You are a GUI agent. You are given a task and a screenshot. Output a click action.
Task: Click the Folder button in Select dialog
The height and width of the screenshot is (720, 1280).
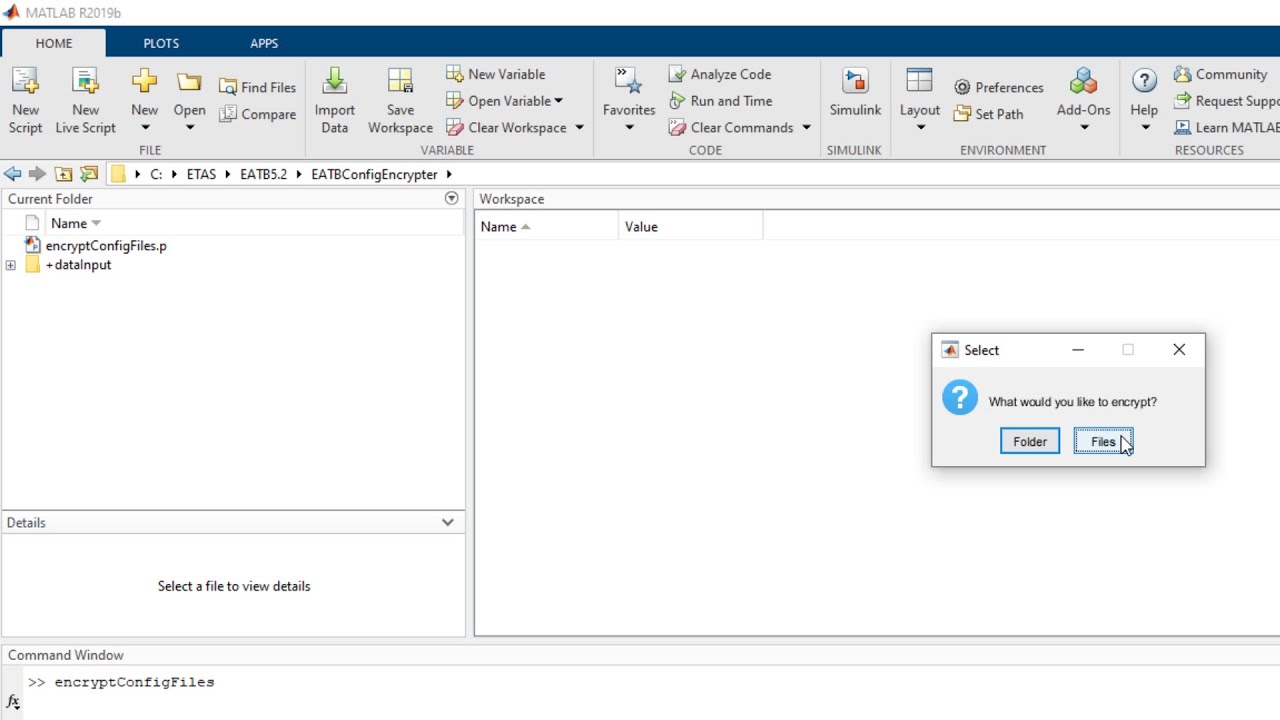1030,441
